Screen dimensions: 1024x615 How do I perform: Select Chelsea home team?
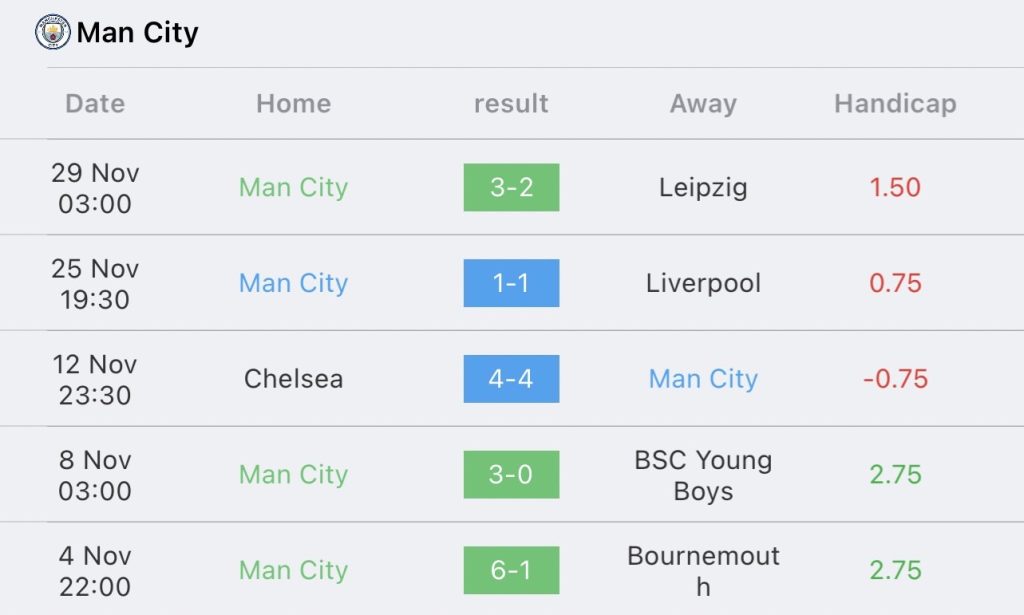coord(293,379)
